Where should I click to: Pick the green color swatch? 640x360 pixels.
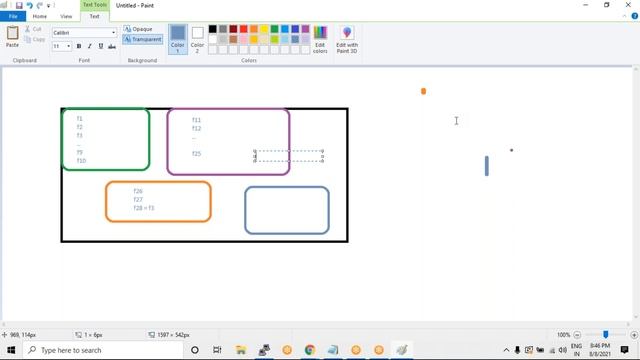[274, 29]
